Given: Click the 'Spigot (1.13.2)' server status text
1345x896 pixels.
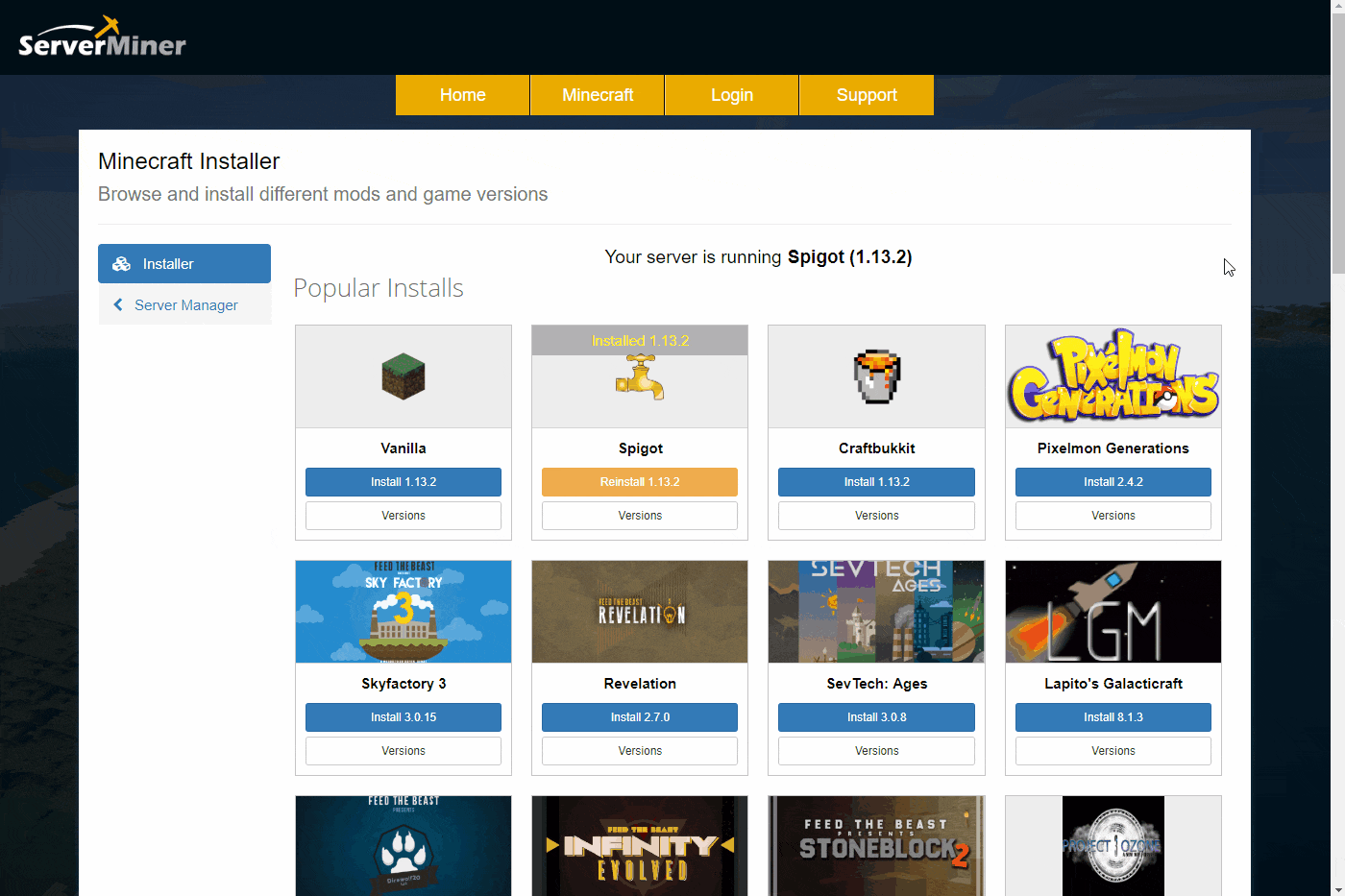Looking at the screenshot, I should click(x=850, y=257).
